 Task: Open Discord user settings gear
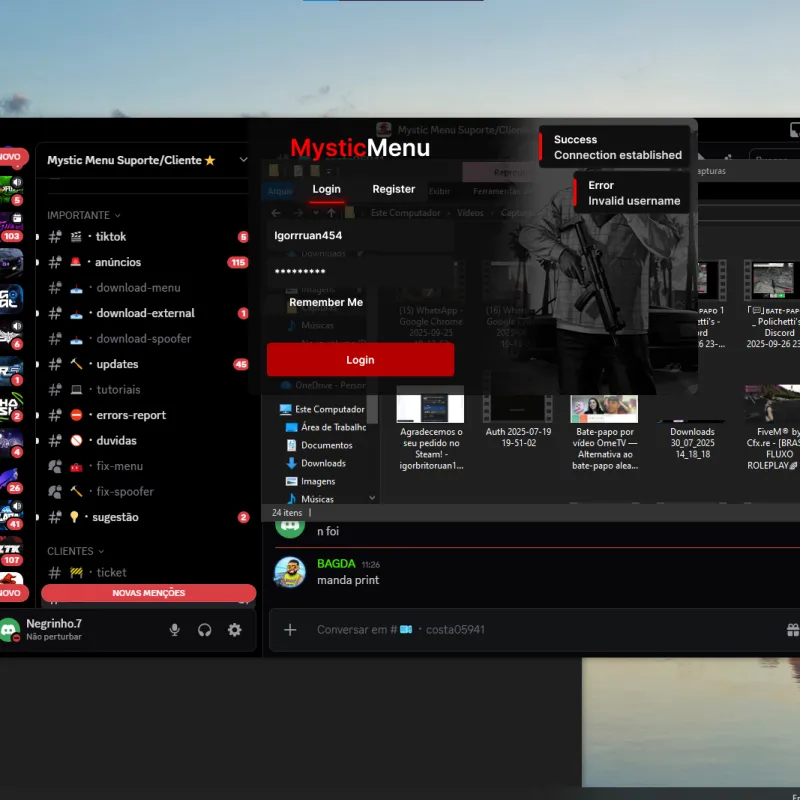pos(235,630)
